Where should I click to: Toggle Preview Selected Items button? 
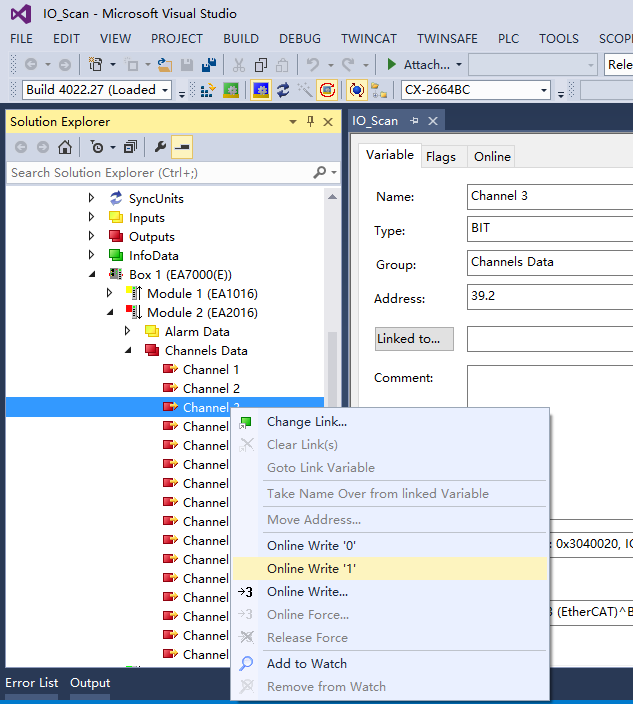click(x=182, y=147)
